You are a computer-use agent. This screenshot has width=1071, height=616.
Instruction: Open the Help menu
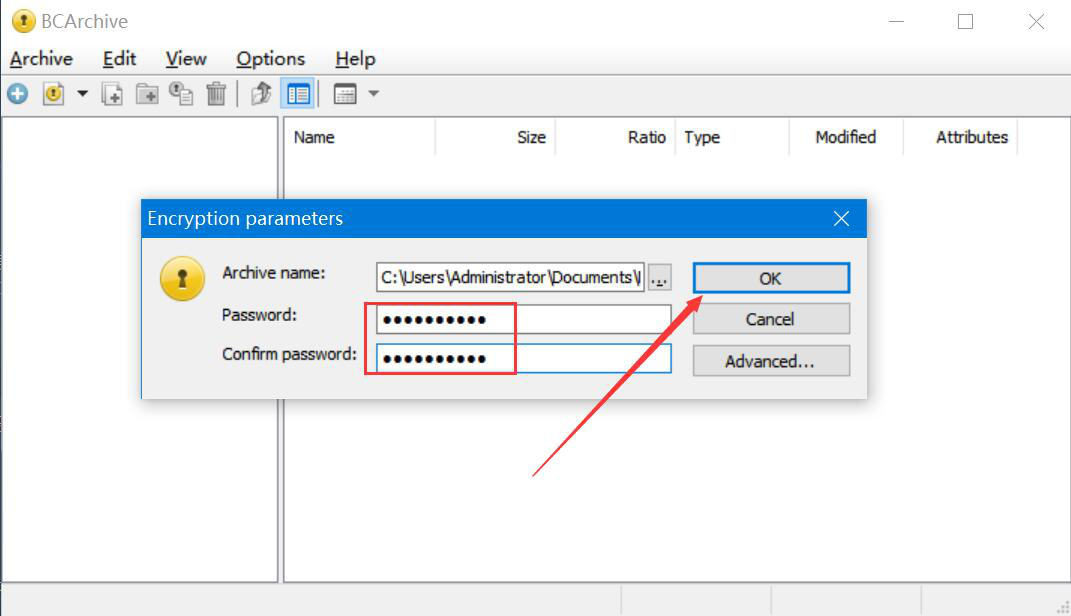tap(355, 59)
